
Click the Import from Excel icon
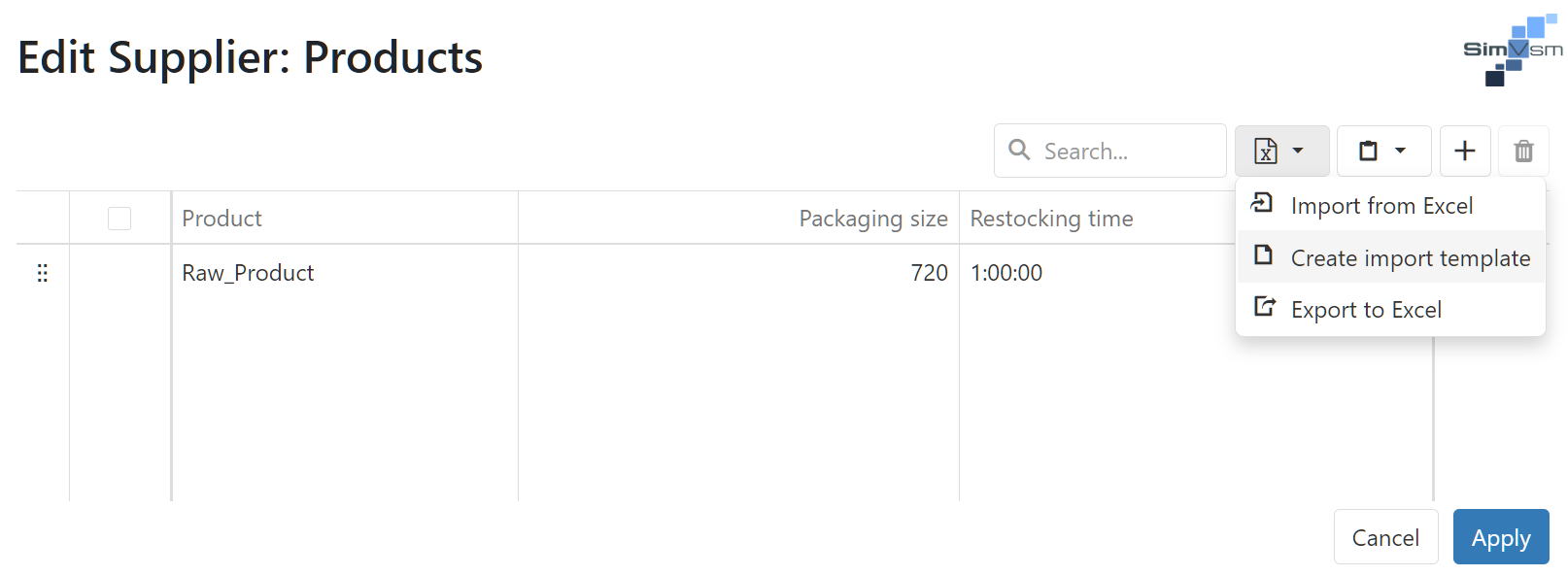(1262, 203)
